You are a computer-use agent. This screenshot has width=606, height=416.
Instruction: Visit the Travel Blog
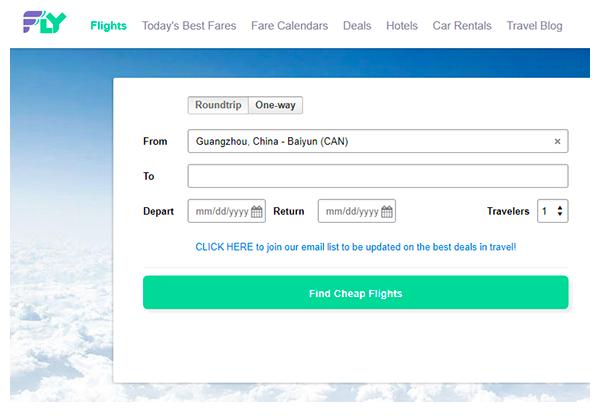click(x=535, y=26)
